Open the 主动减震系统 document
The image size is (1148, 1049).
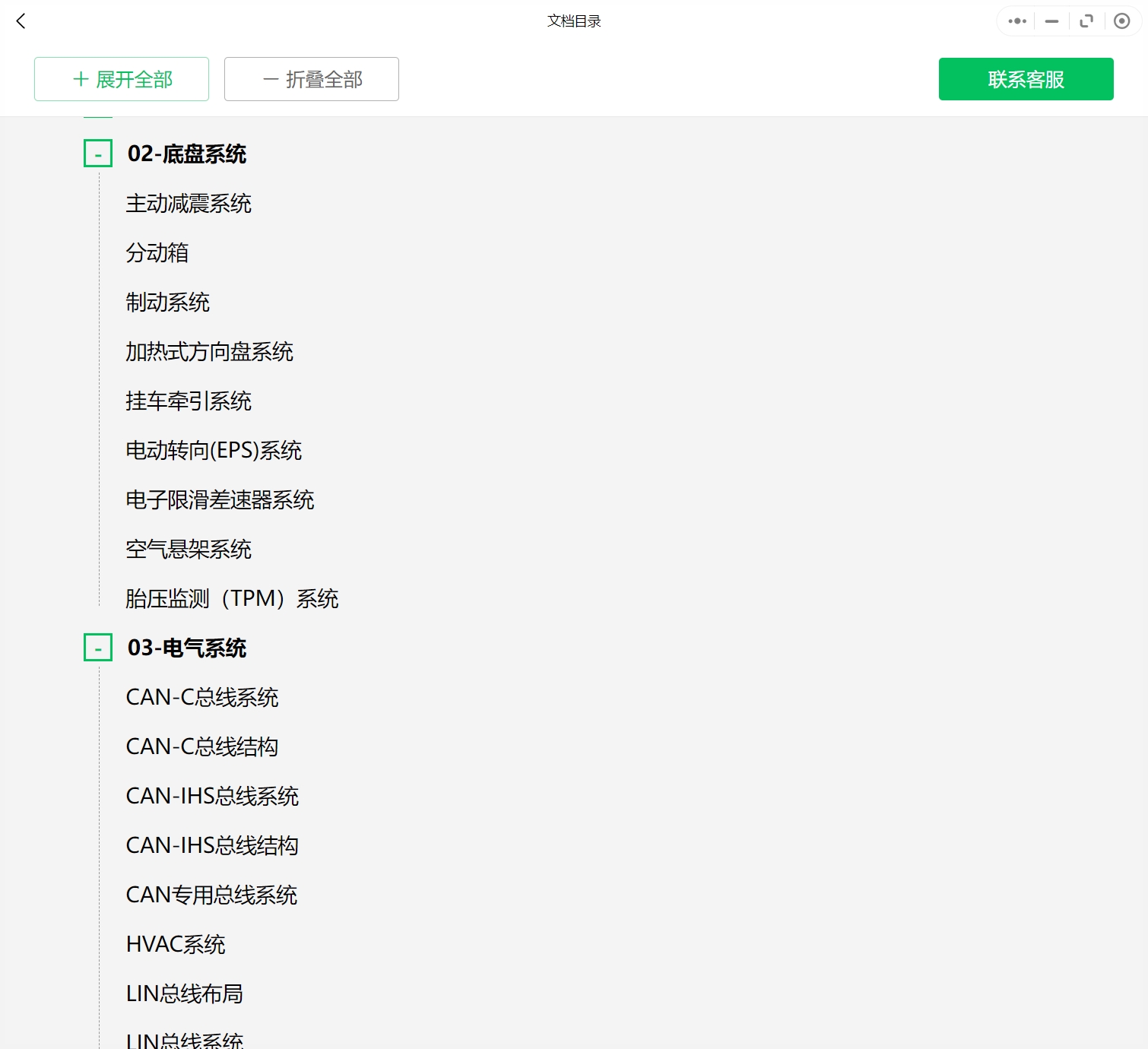[188, 204]
